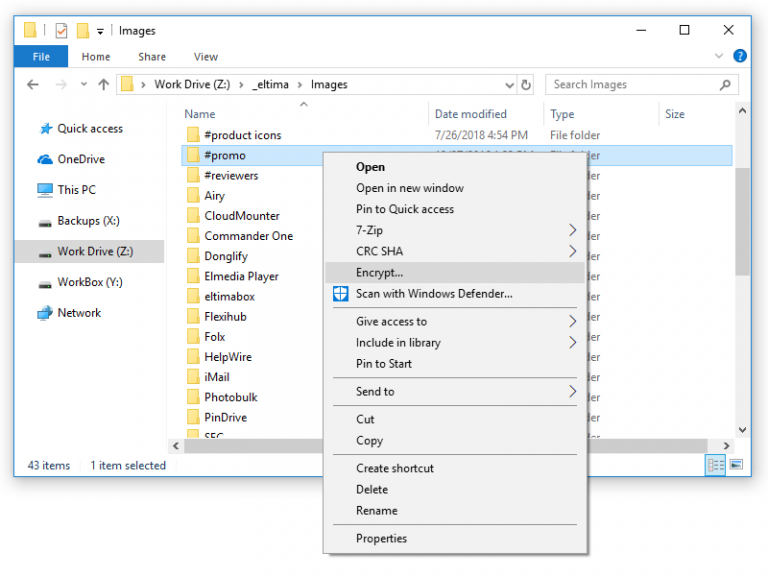The width and height of the screenshot is (768, 576).
Task: Click the Help question mark icon
Action: [x=740, y=56]
